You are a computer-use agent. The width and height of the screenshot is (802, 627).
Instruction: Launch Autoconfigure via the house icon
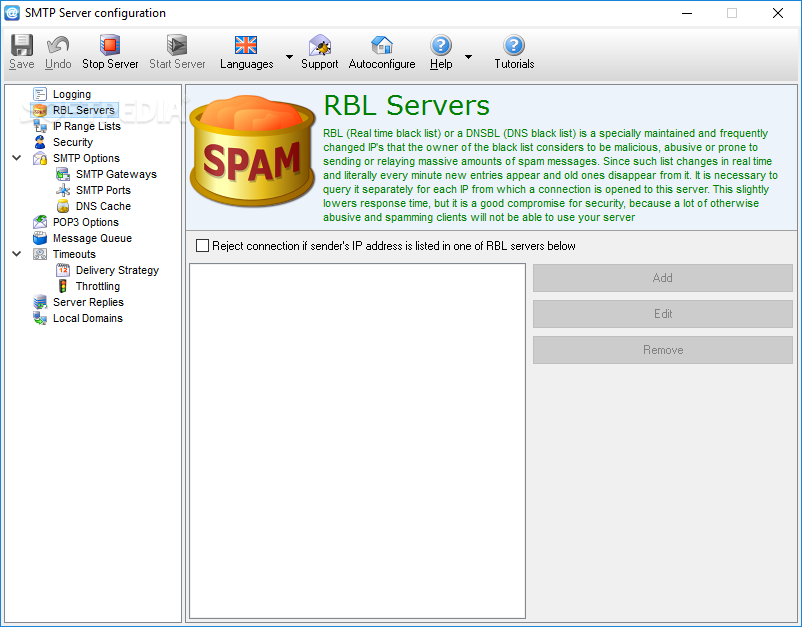click(x=382, y=45)
